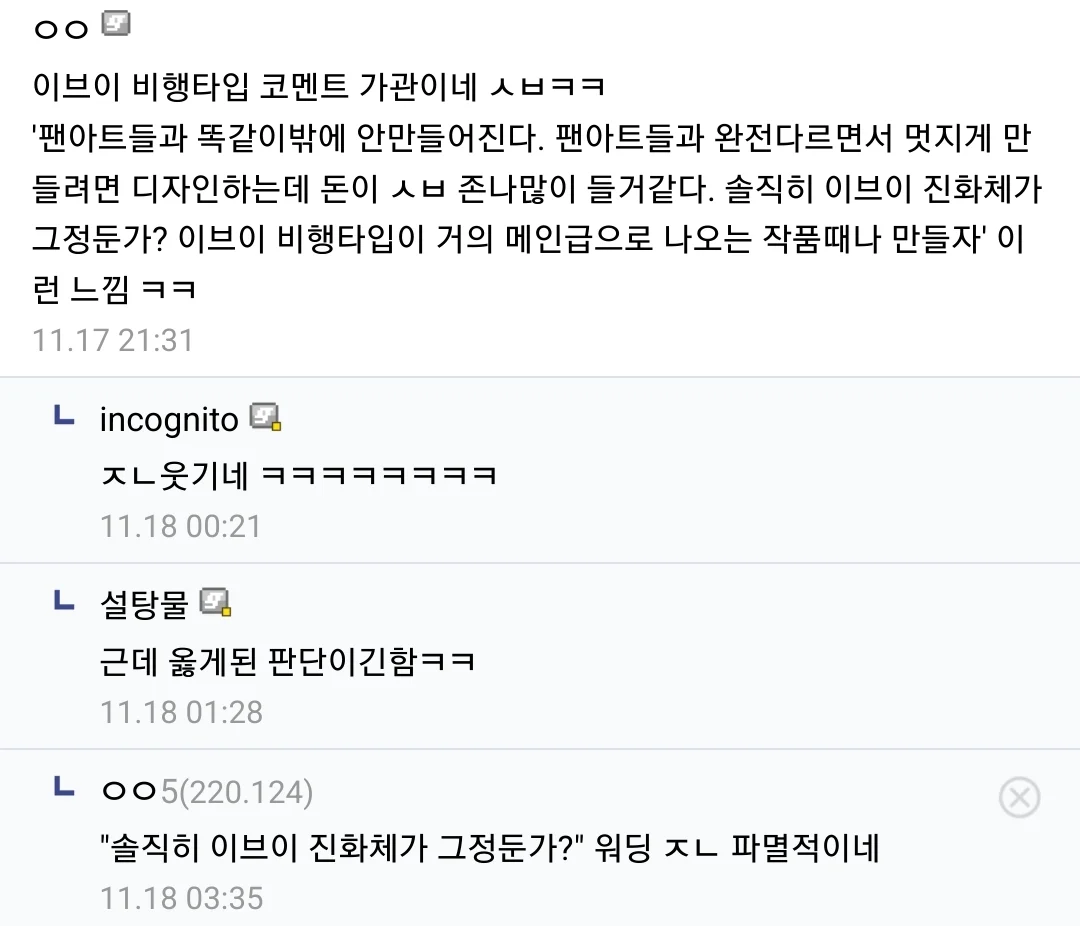This screenshot has width=1080, height=926.
Task: Click the gallog icon next to incognito
Action: click(x=265, y=417)
